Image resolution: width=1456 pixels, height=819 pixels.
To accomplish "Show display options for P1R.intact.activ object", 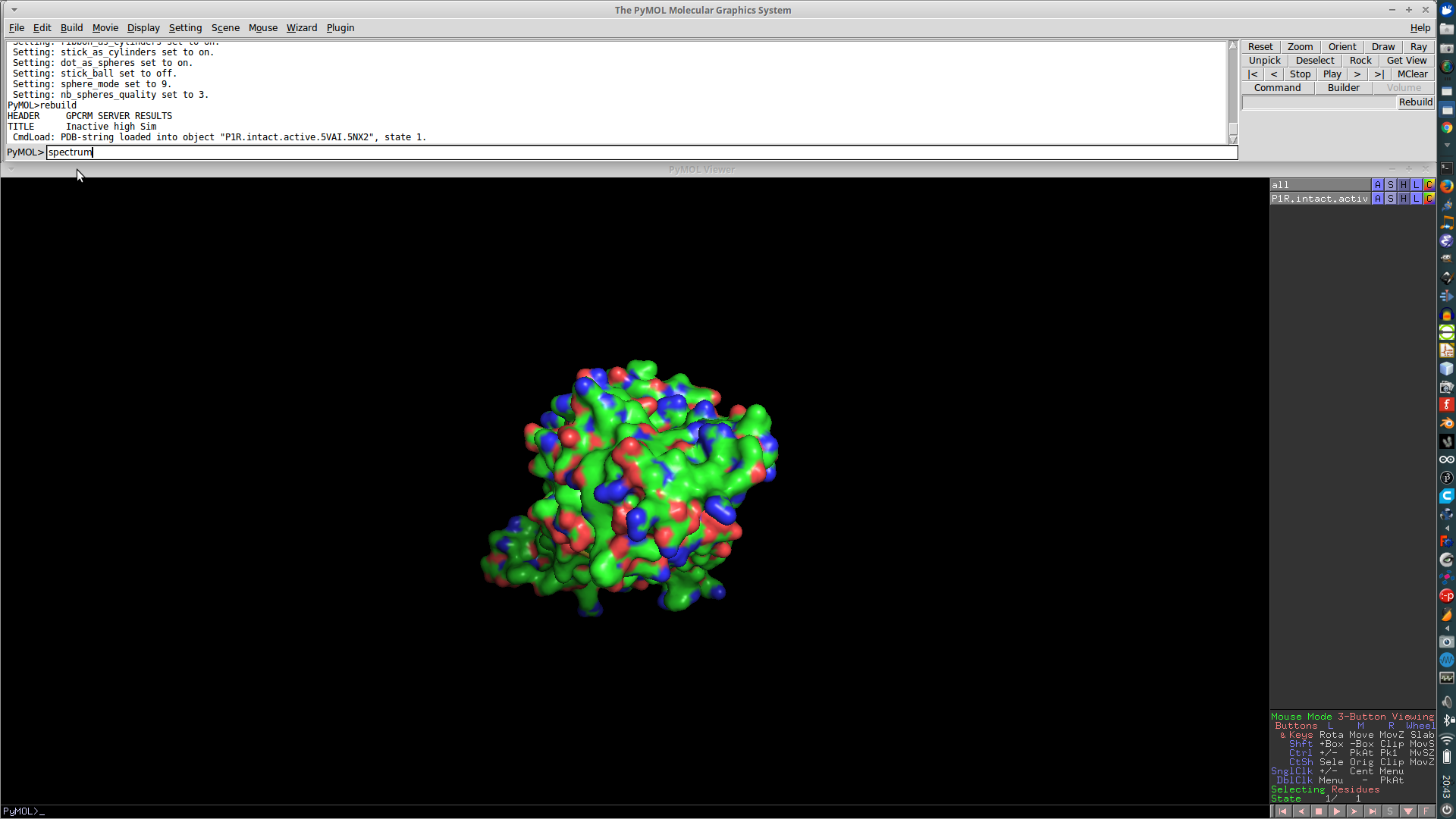I will [1390, 198].
